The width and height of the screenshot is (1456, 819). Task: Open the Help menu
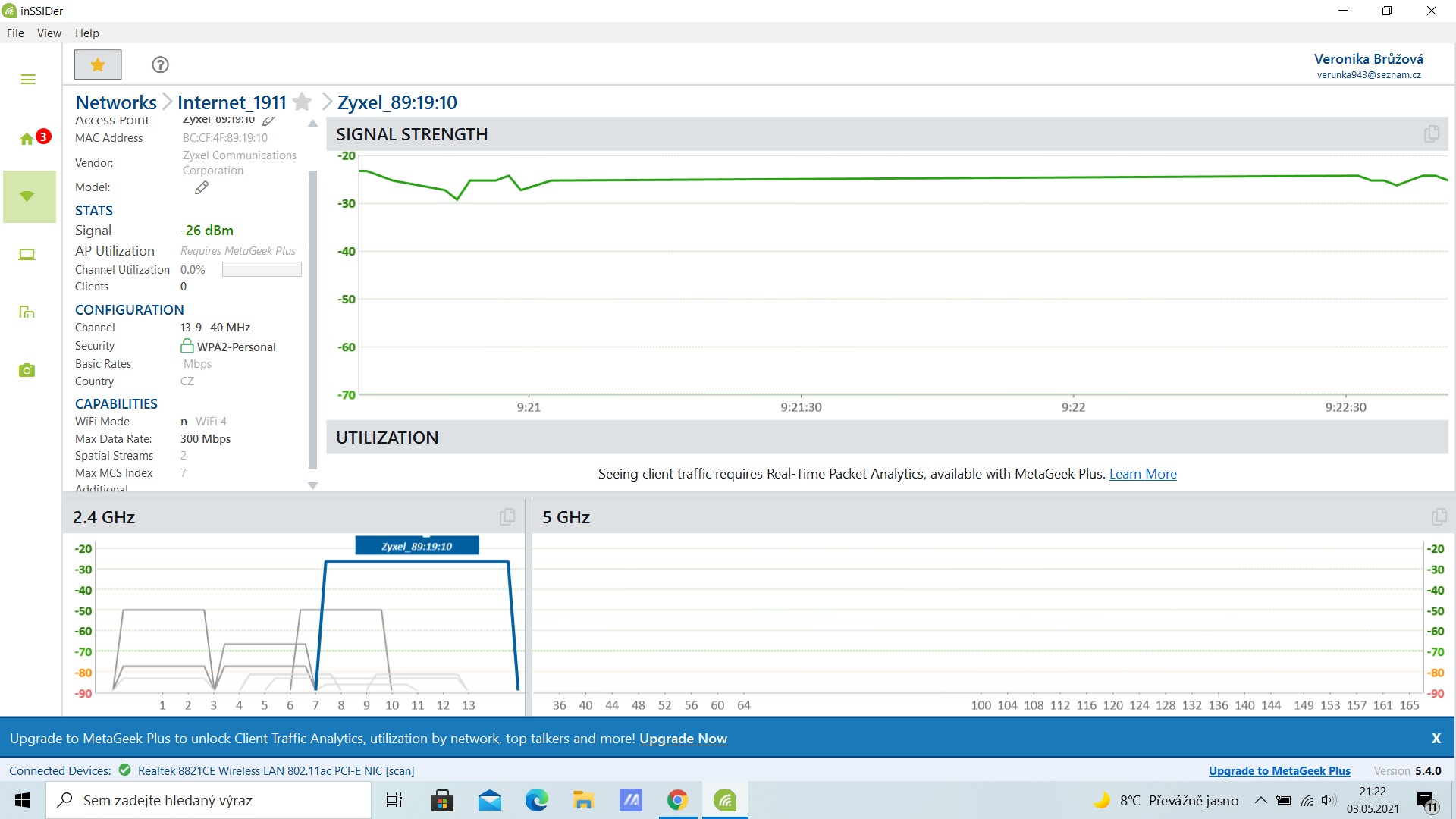click(86, 33)
